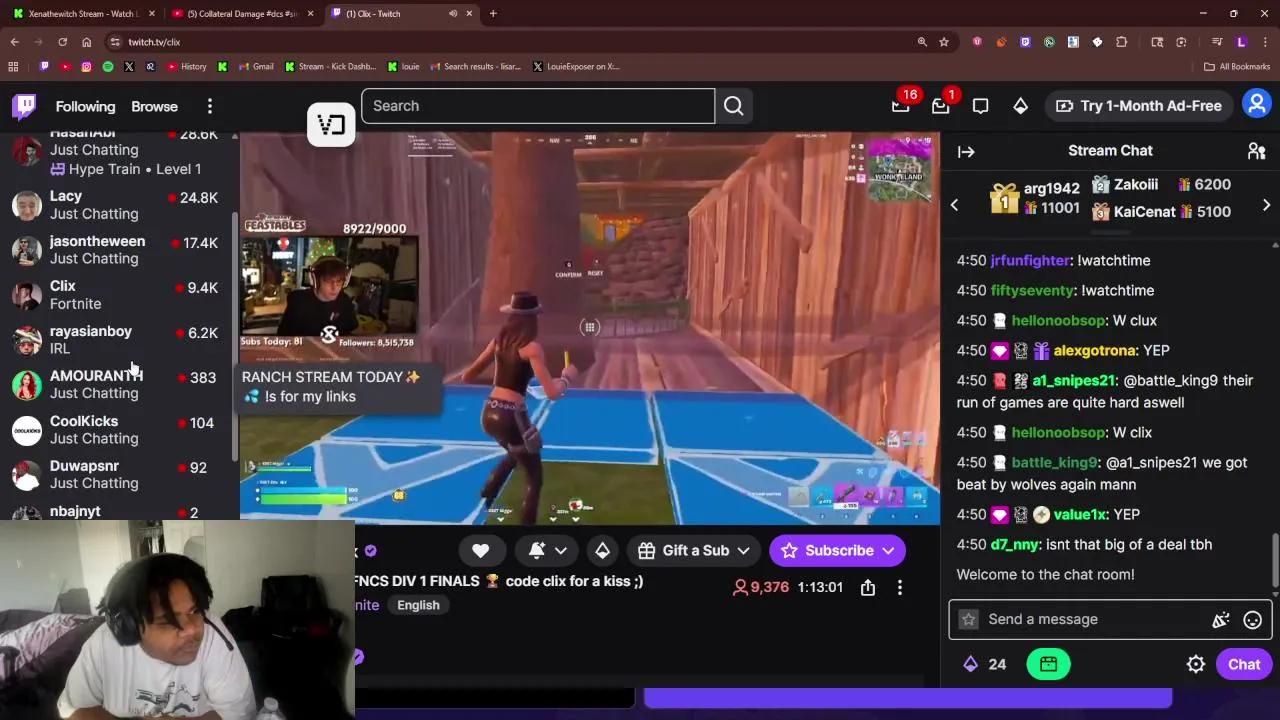Open the Get Bits diamond in top bar

tap(1020, 106)
